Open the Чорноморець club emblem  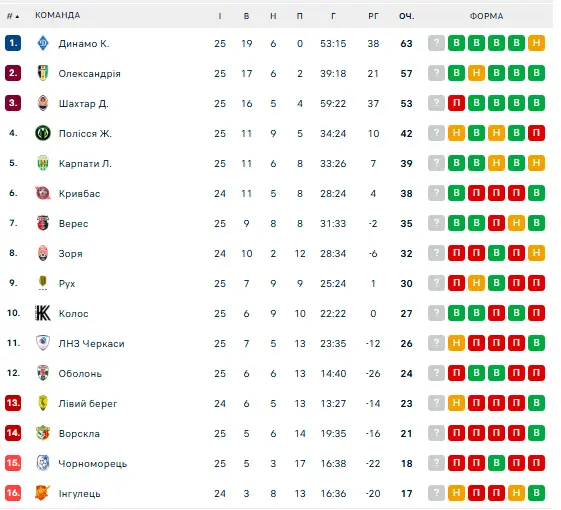[43, 463]
